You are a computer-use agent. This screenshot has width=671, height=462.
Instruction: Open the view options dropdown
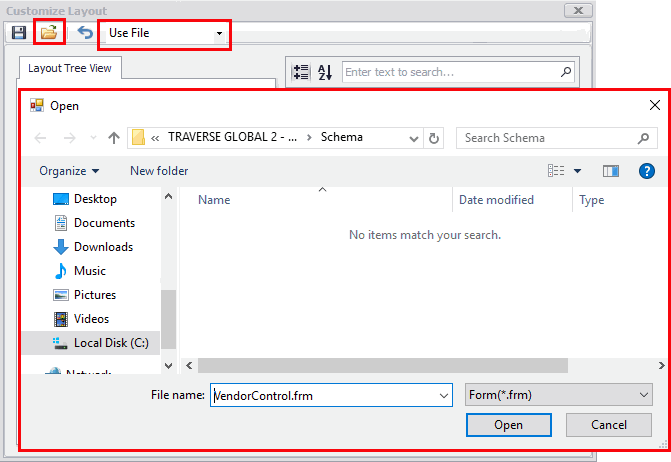[x=578, y=171]
